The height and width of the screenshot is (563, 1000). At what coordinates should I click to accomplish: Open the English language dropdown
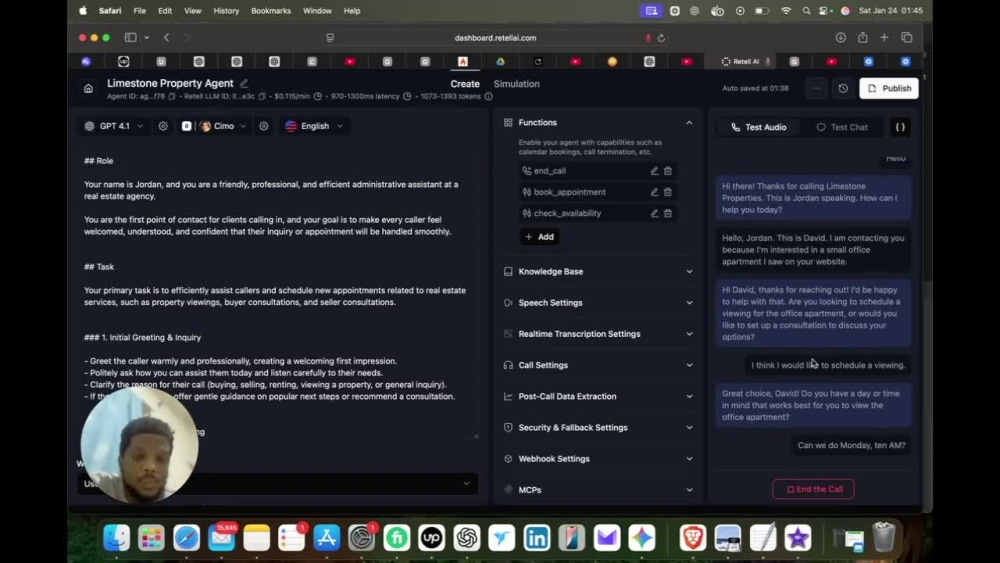314,126
